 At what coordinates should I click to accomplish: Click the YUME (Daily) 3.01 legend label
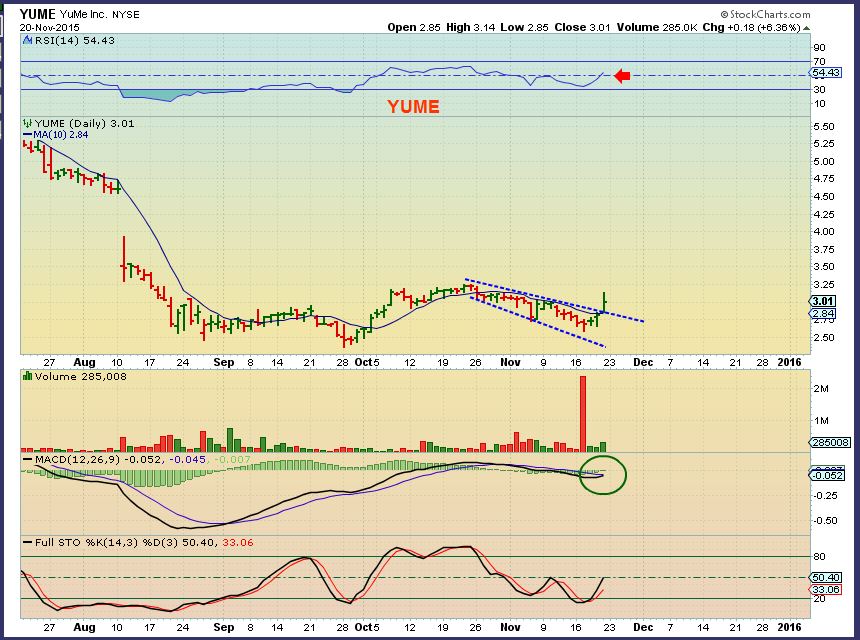pos(84,124)
